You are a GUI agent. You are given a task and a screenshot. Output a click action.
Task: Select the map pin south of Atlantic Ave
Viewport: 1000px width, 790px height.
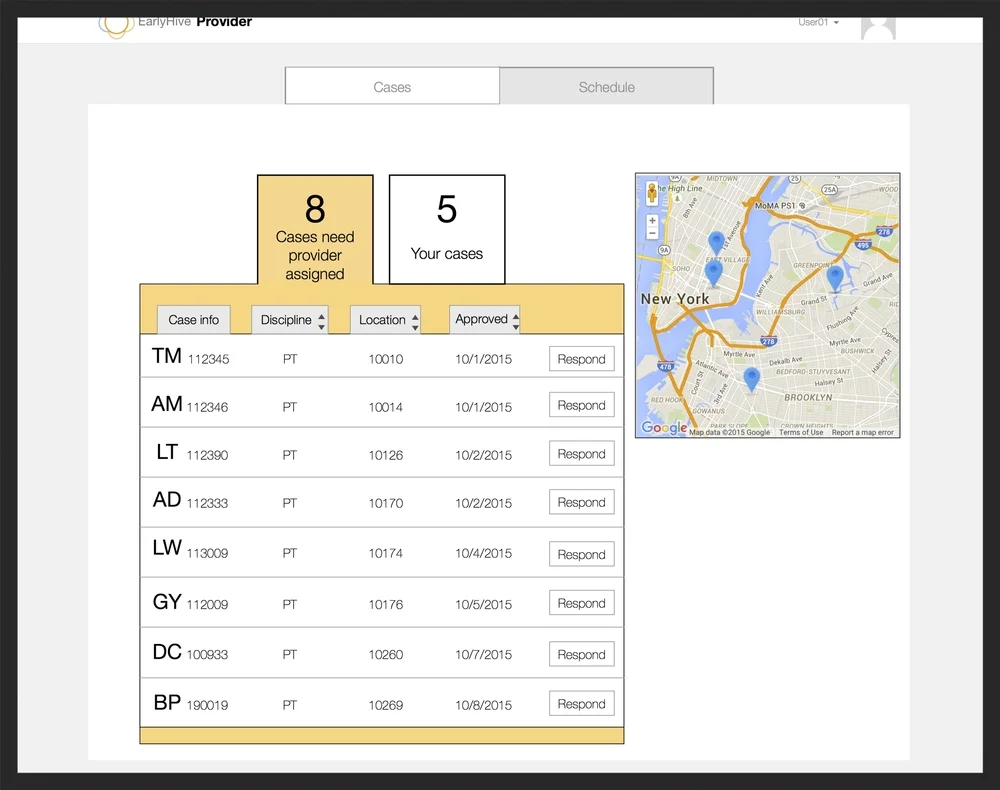(x=752, y=379)
